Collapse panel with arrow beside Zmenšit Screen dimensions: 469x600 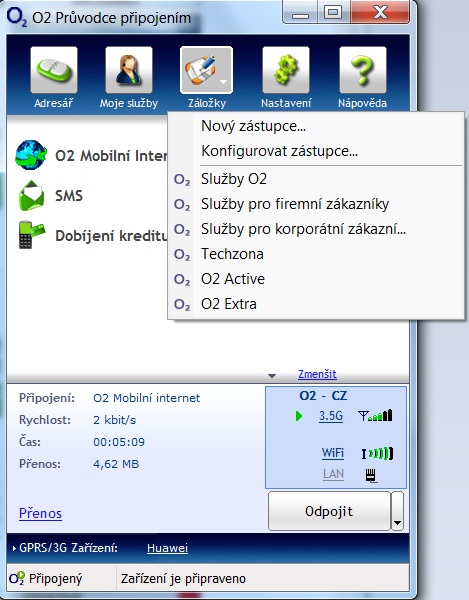[272, 376]
